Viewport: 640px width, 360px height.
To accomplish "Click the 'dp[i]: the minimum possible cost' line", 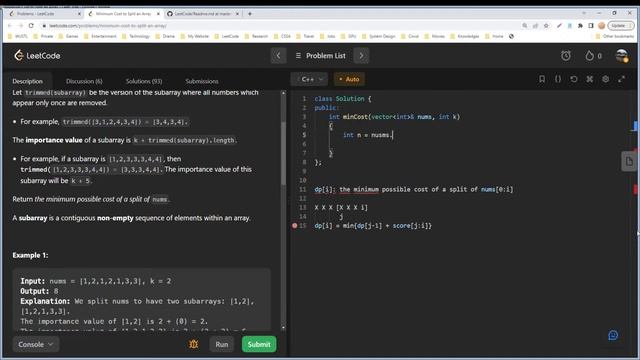I will point(414,189).
